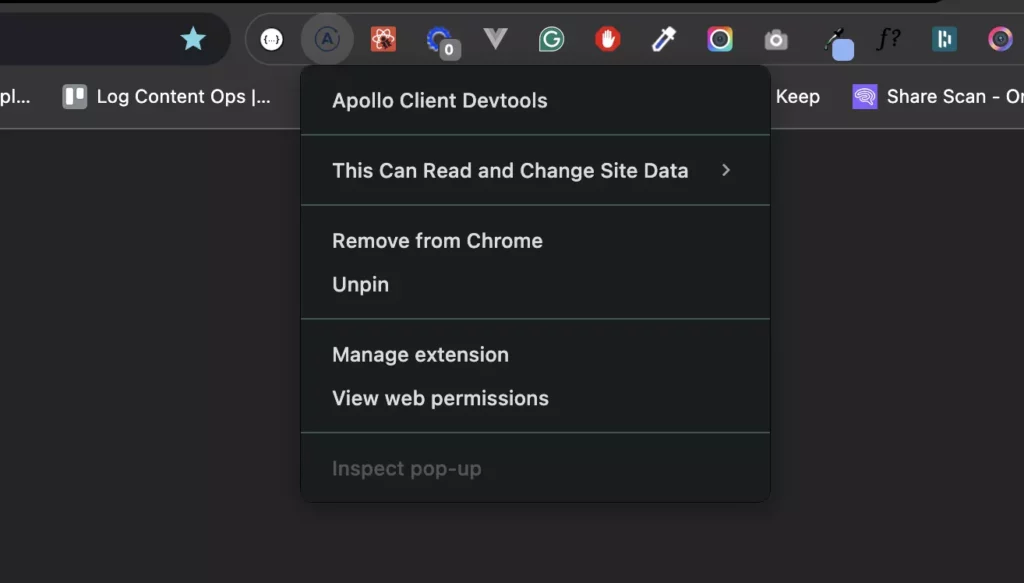Select the eyedropper color picker extension
The height and width of the screenshot is (583, 1024).
(664, 40)
